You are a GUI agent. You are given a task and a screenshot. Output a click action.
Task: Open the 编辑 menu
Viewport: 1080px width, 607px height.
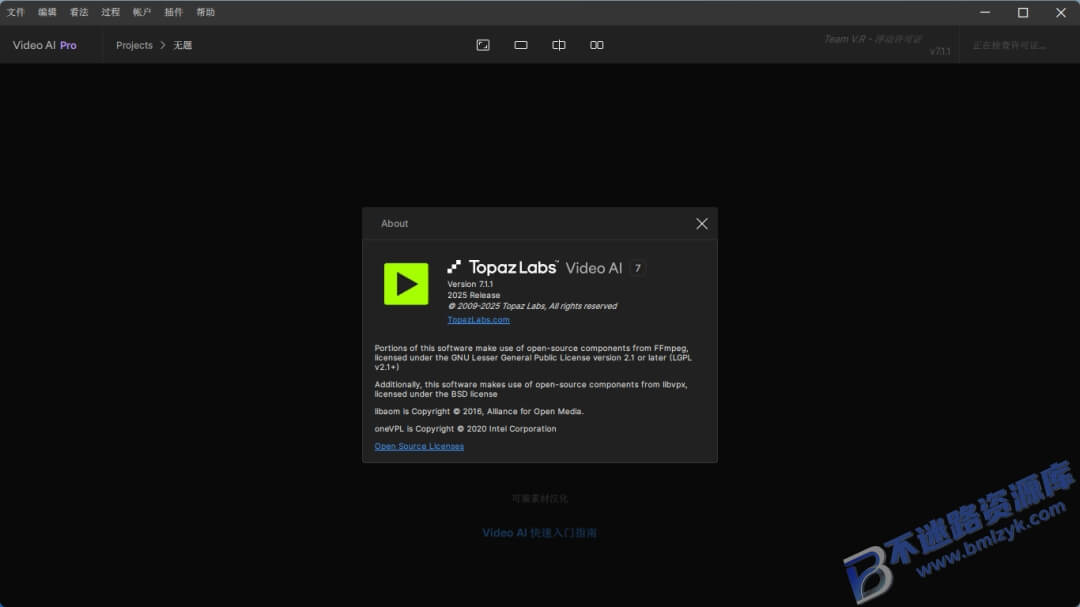coord(47,12)
